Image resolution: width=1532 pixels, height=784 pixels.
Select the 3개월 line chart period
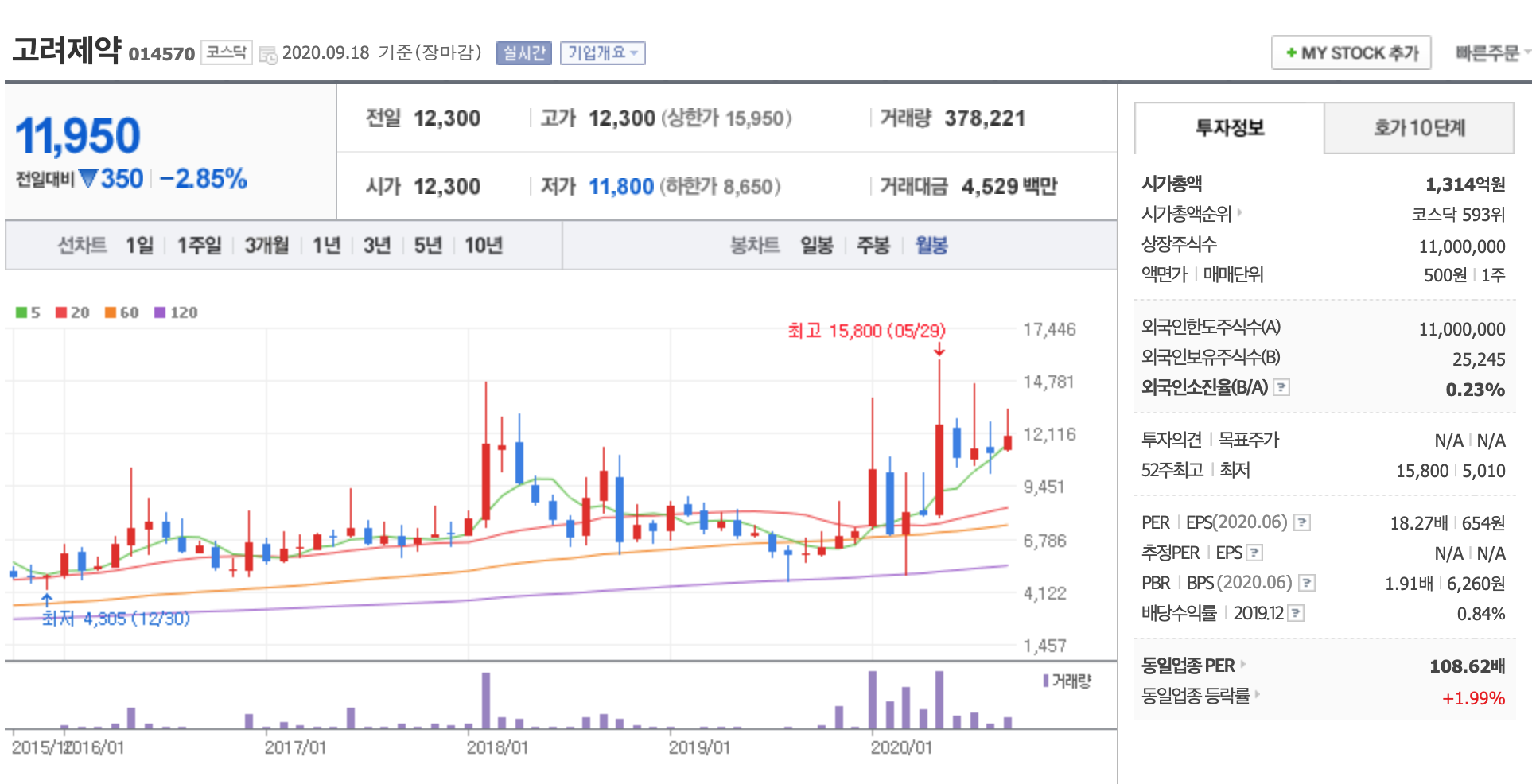tap(266, 245)
